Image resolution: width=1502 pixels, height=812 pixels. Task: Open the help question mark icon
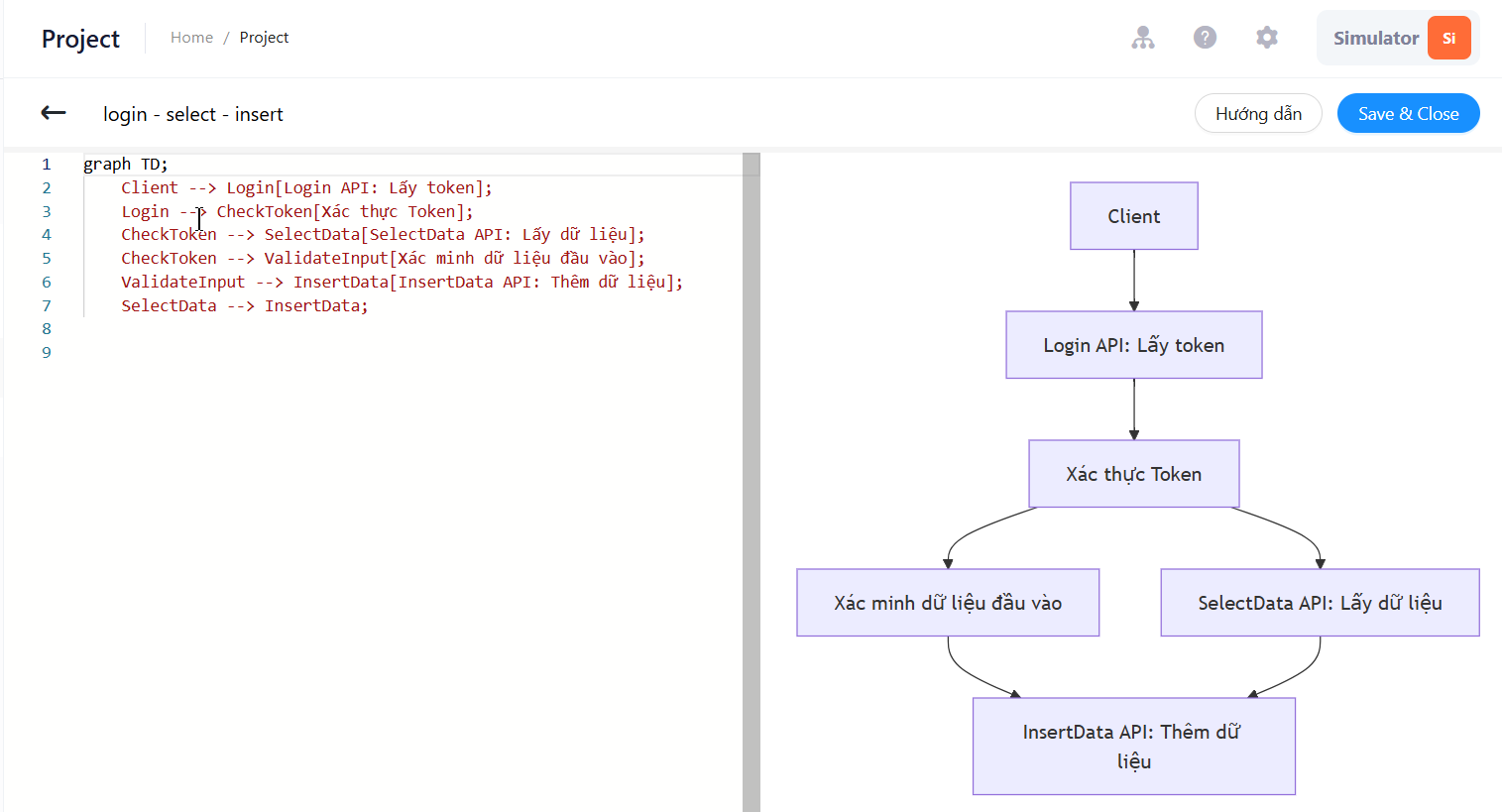tap(1205, 38)
